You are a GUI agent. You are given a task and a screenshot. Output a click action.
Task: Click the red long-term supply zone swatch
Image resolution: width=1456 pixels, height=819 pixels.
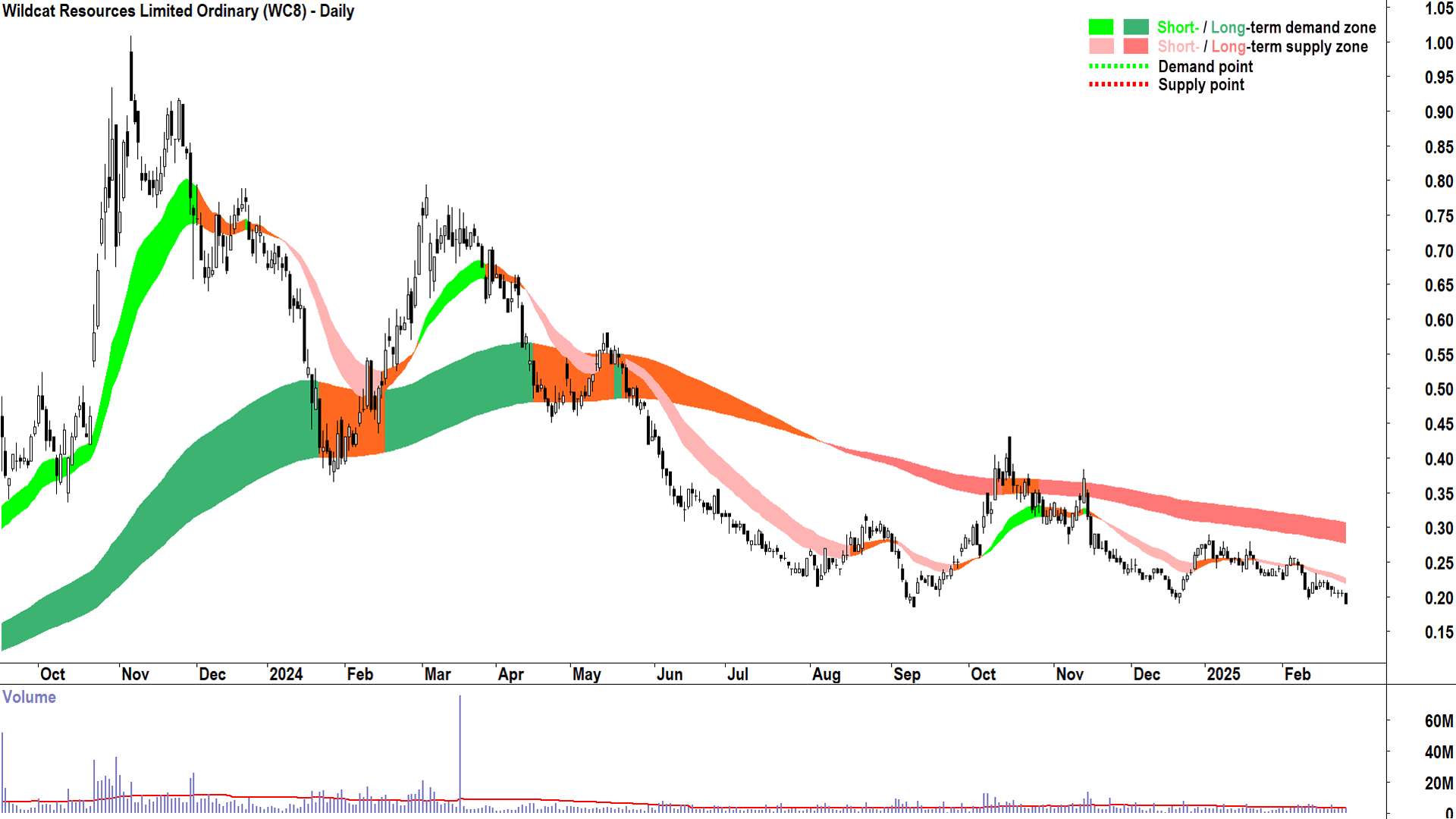pyautogui.click(x=1135, y=46)
